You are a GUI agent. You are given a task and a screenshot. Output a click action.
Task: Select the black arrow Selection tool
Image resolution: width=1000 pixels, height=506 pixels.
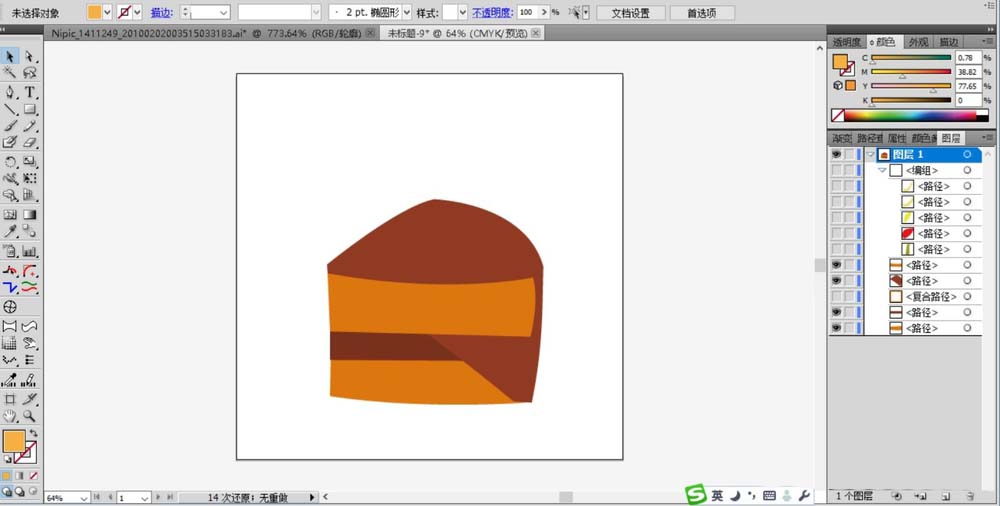(10, 56)
